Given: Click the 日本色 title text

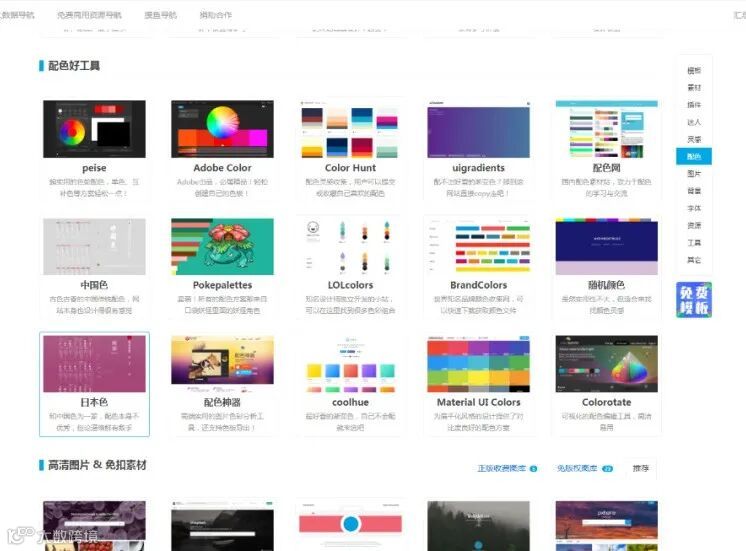Looking at the screenshot, I should pyautogui.click(x=94, y=403).
